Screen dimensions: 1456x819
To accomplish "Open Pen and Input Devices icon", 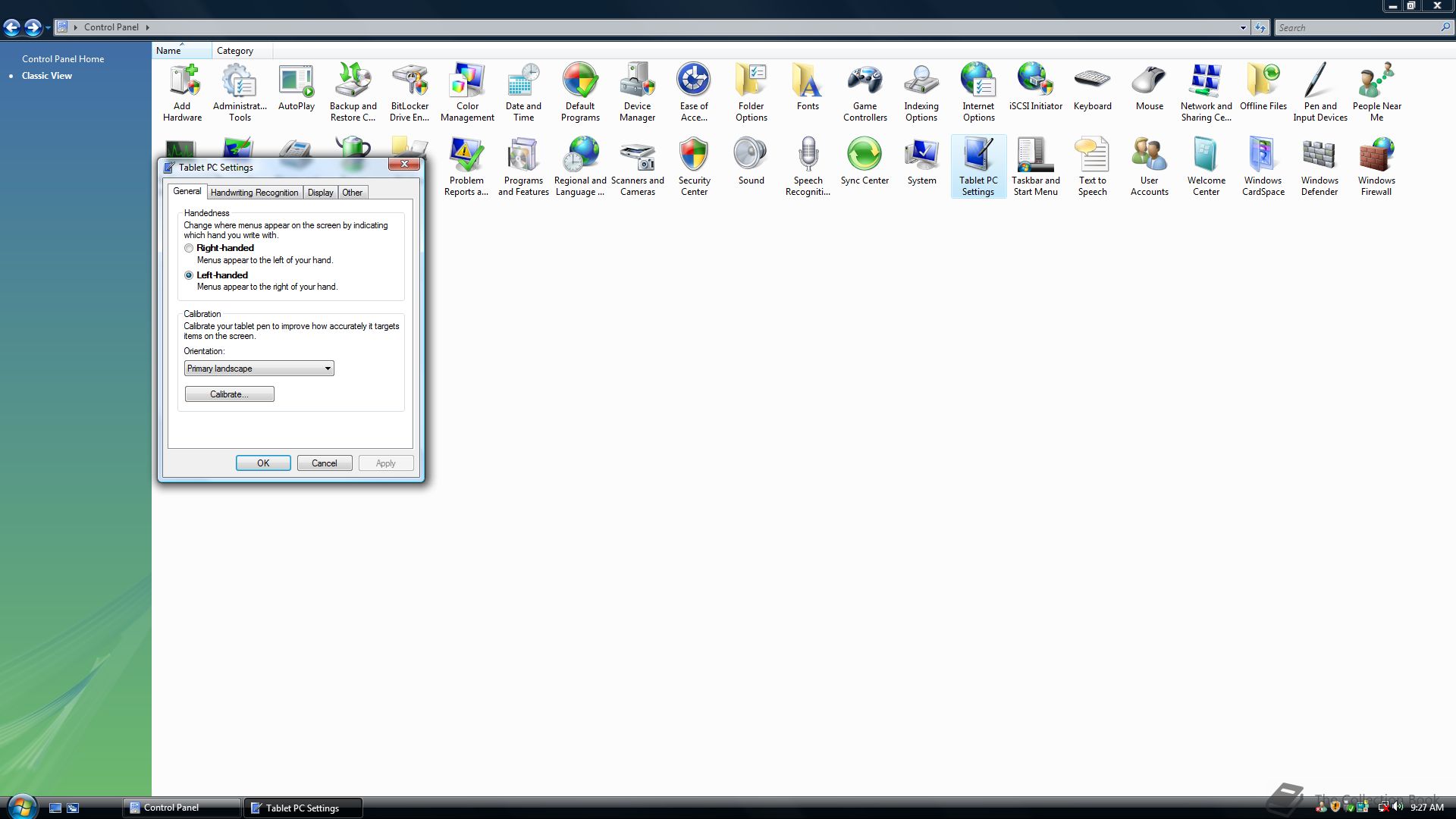I will point(1320,92).
